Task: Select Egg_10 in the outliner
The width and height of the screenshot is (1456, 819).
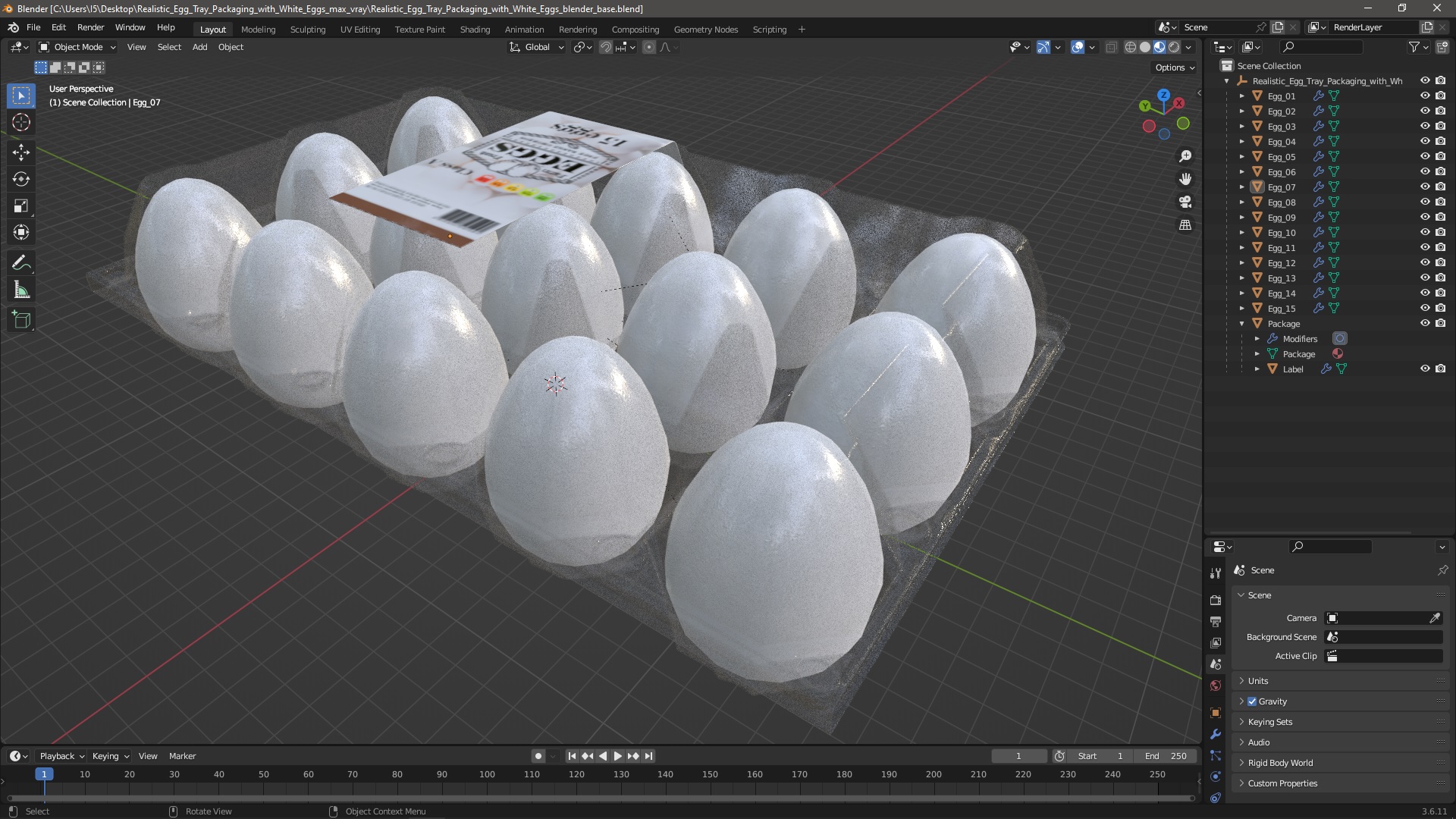Action: [x=1282, y=233]
